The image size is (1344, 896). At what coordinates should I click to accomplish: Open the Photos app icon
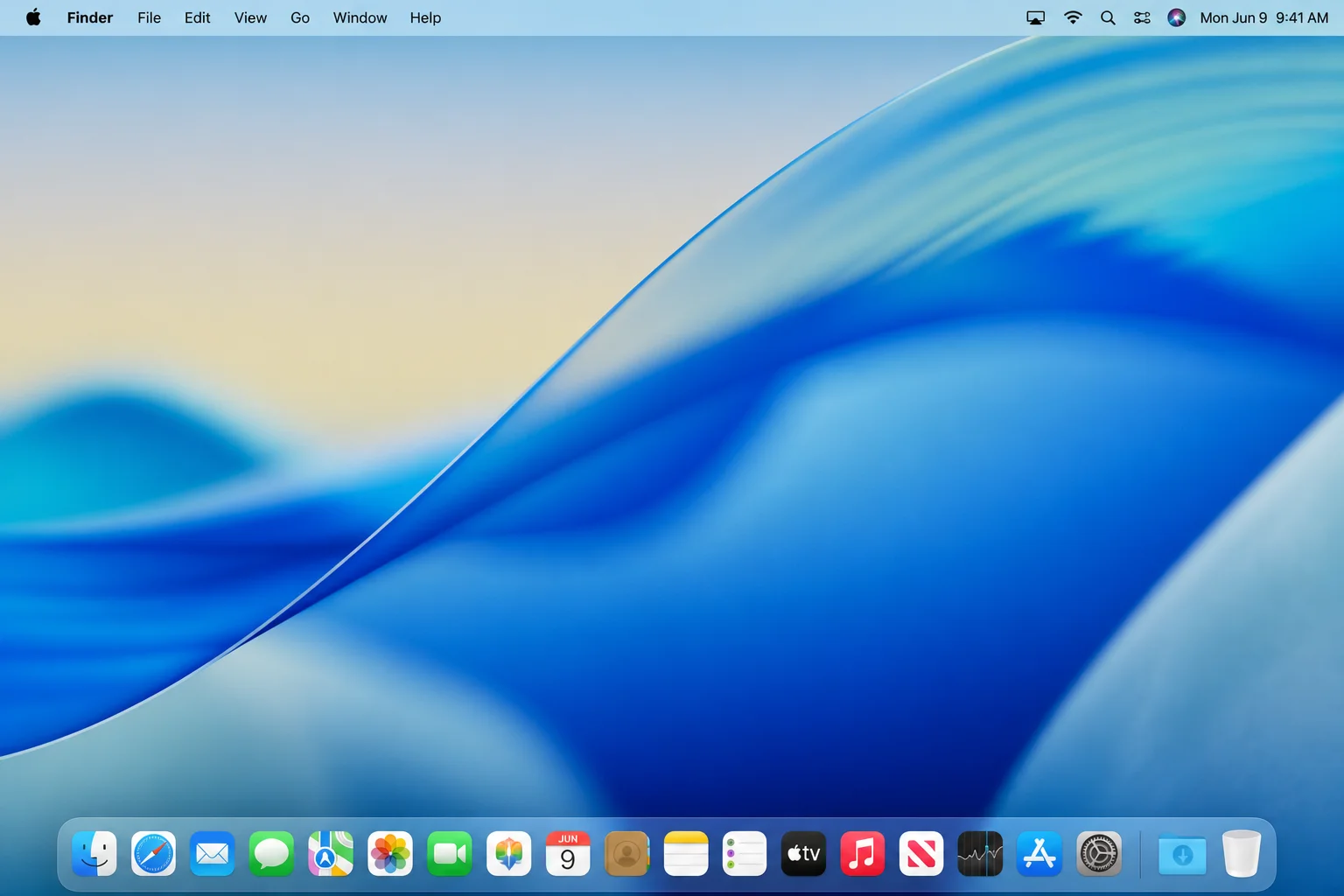coord(390,853)
